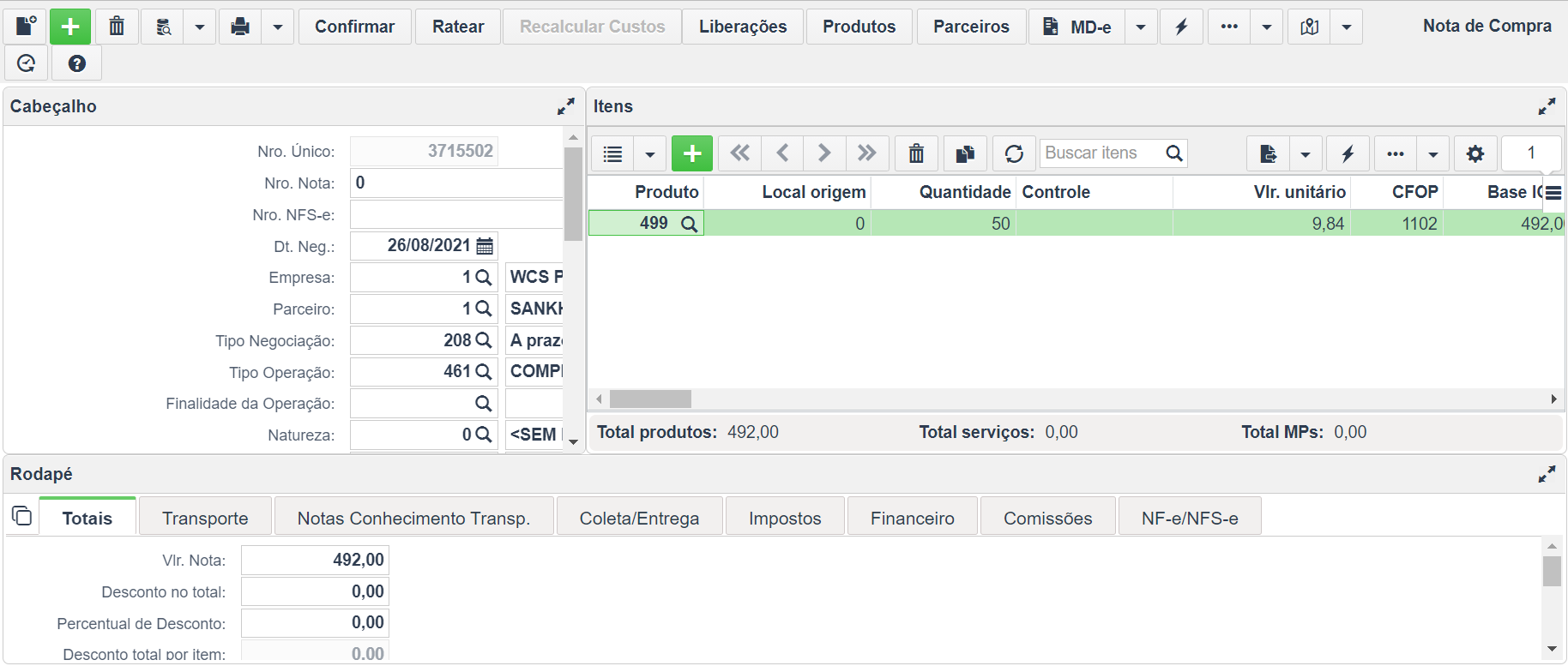
Task: Click the map icon in top toolbar
Action: coord(1310,27)
